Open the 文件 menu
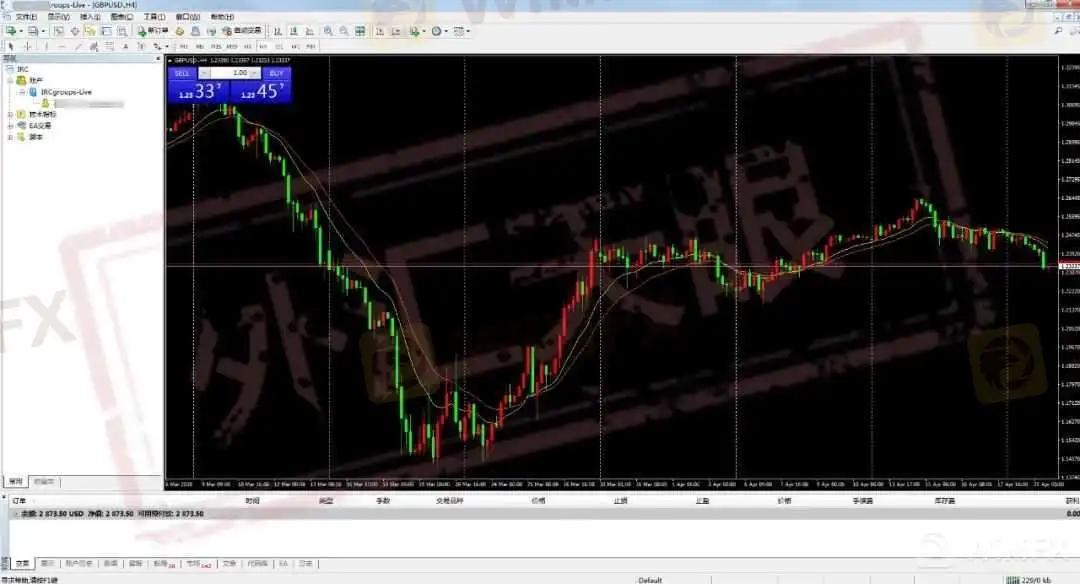Viewport: 1080px width, 584px height. coord(25,17)
